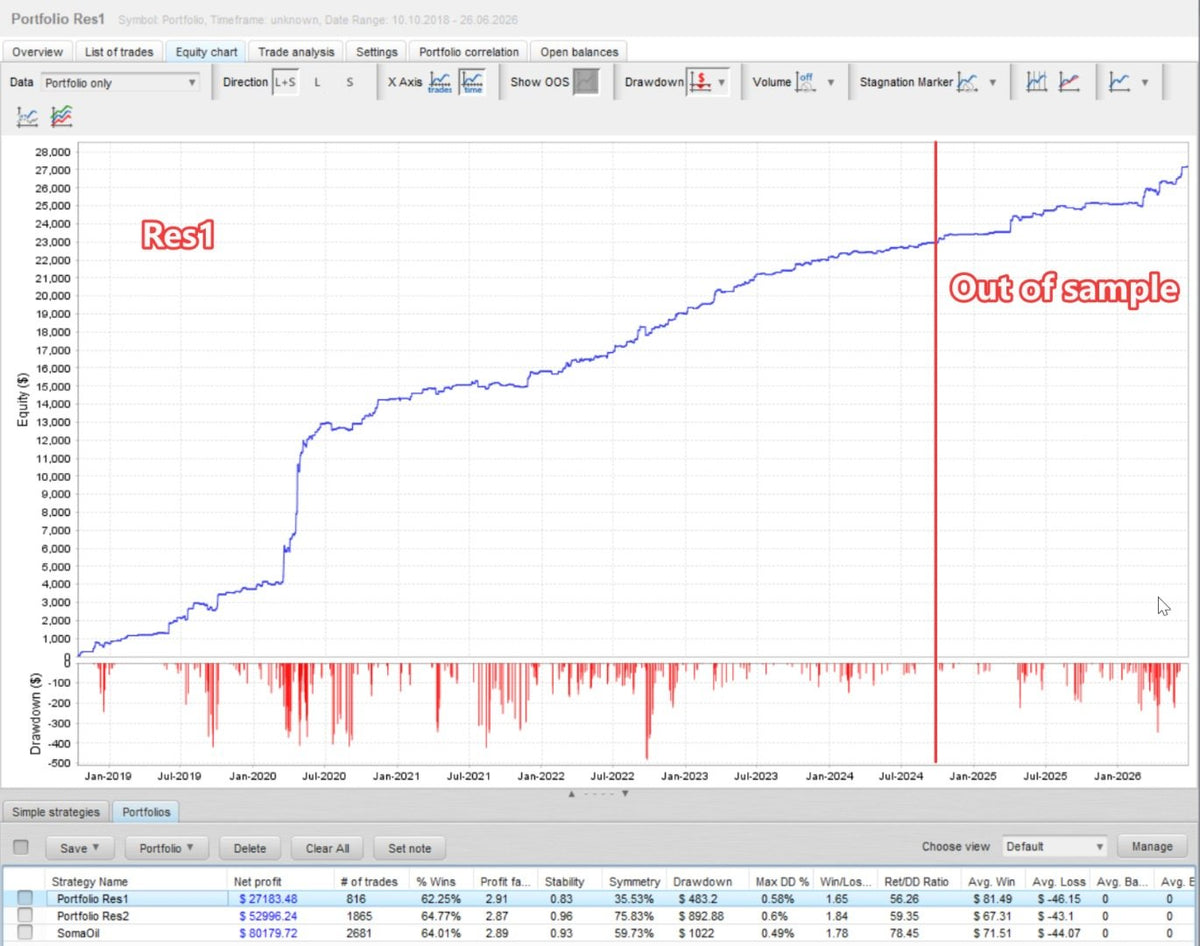Click the first chart icon on second toolbar row

click(x=28, y=117)
